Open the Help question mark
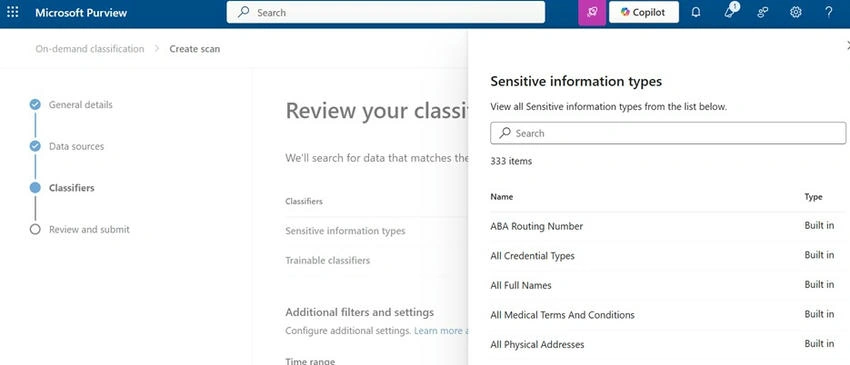The width and height of the screenshot is (850, 365). [x=828, y=12]
